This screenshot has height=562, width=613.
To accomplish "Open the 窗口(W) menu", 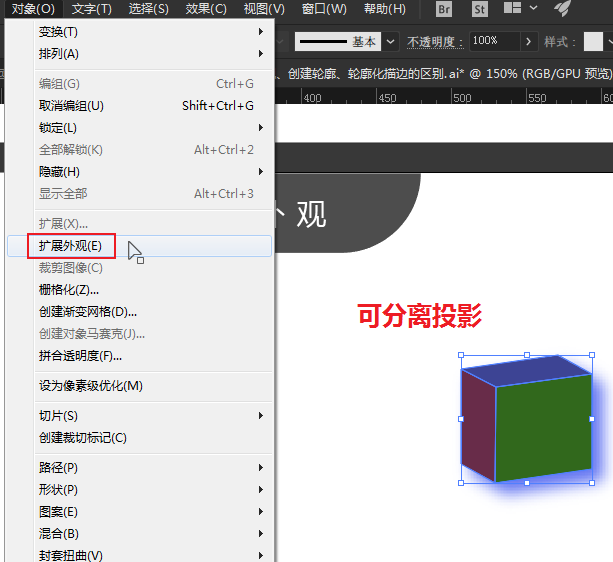I will point(324,9).
